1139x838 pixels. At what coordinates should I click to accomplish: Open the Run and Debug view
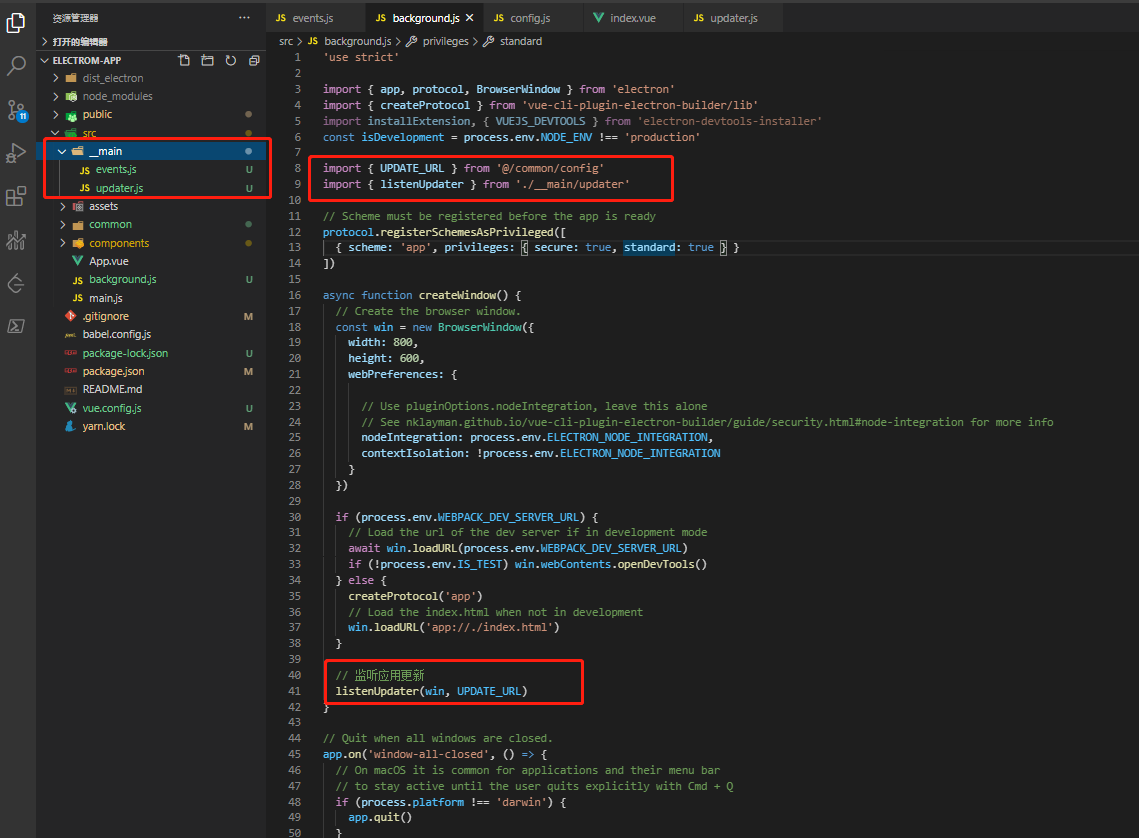16,153
